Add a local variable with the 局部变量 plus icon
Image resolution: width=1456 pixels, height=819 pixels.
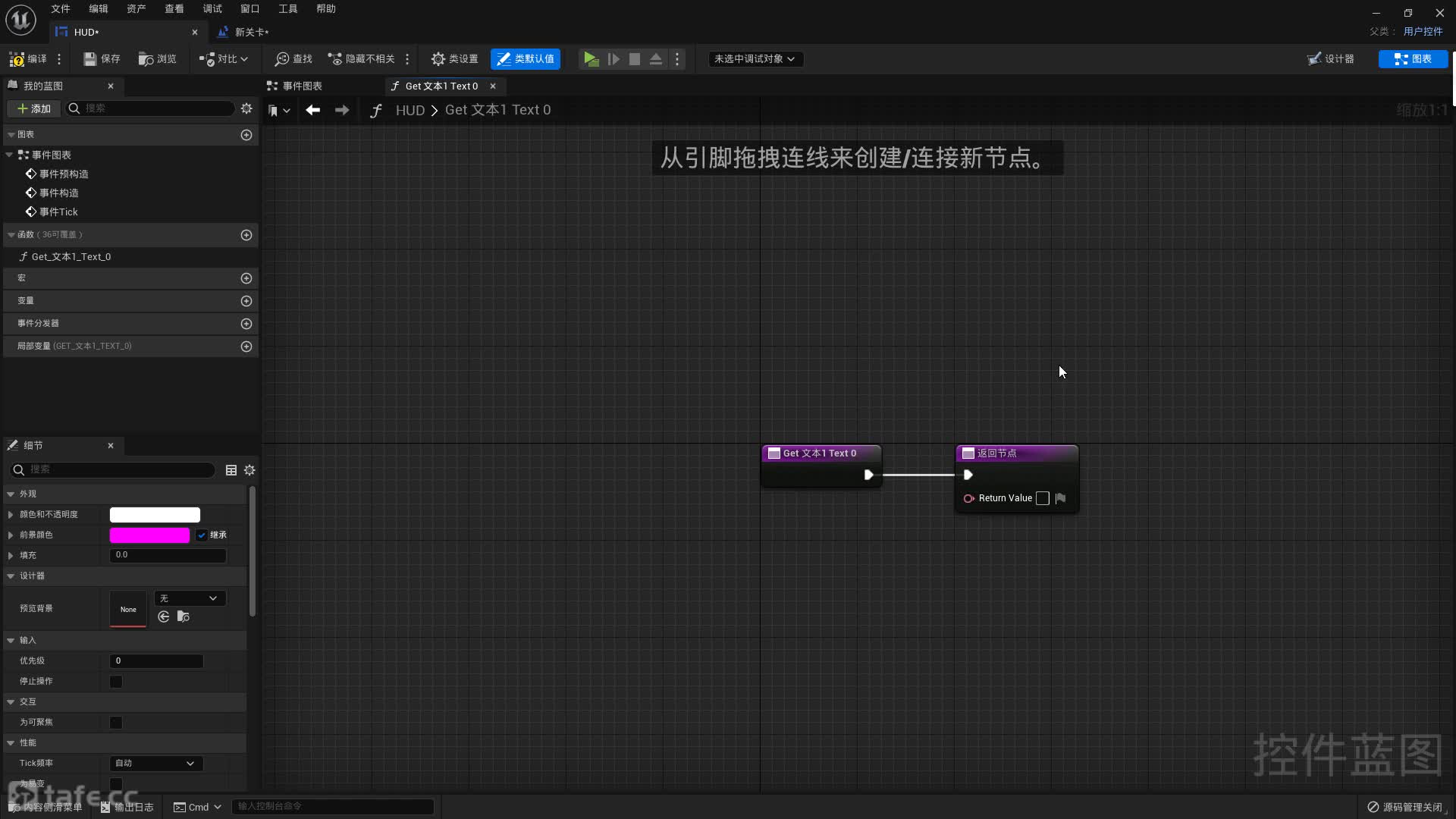coord(246,347)
